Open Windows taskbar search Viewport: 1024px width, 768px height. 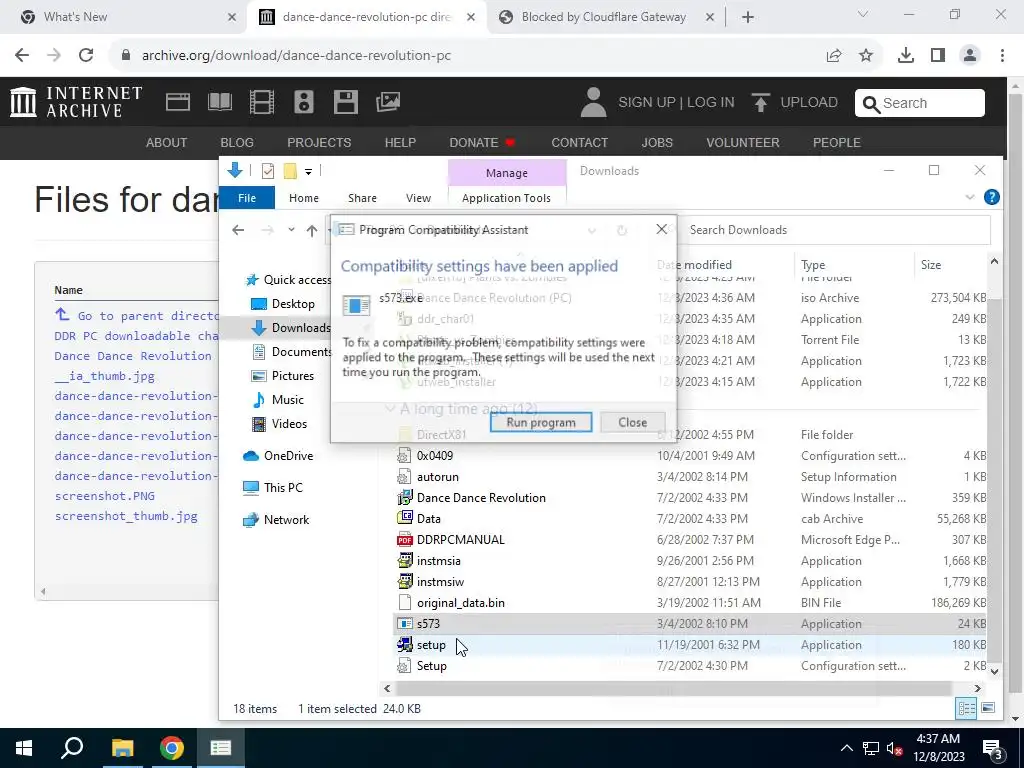point(72,748)
